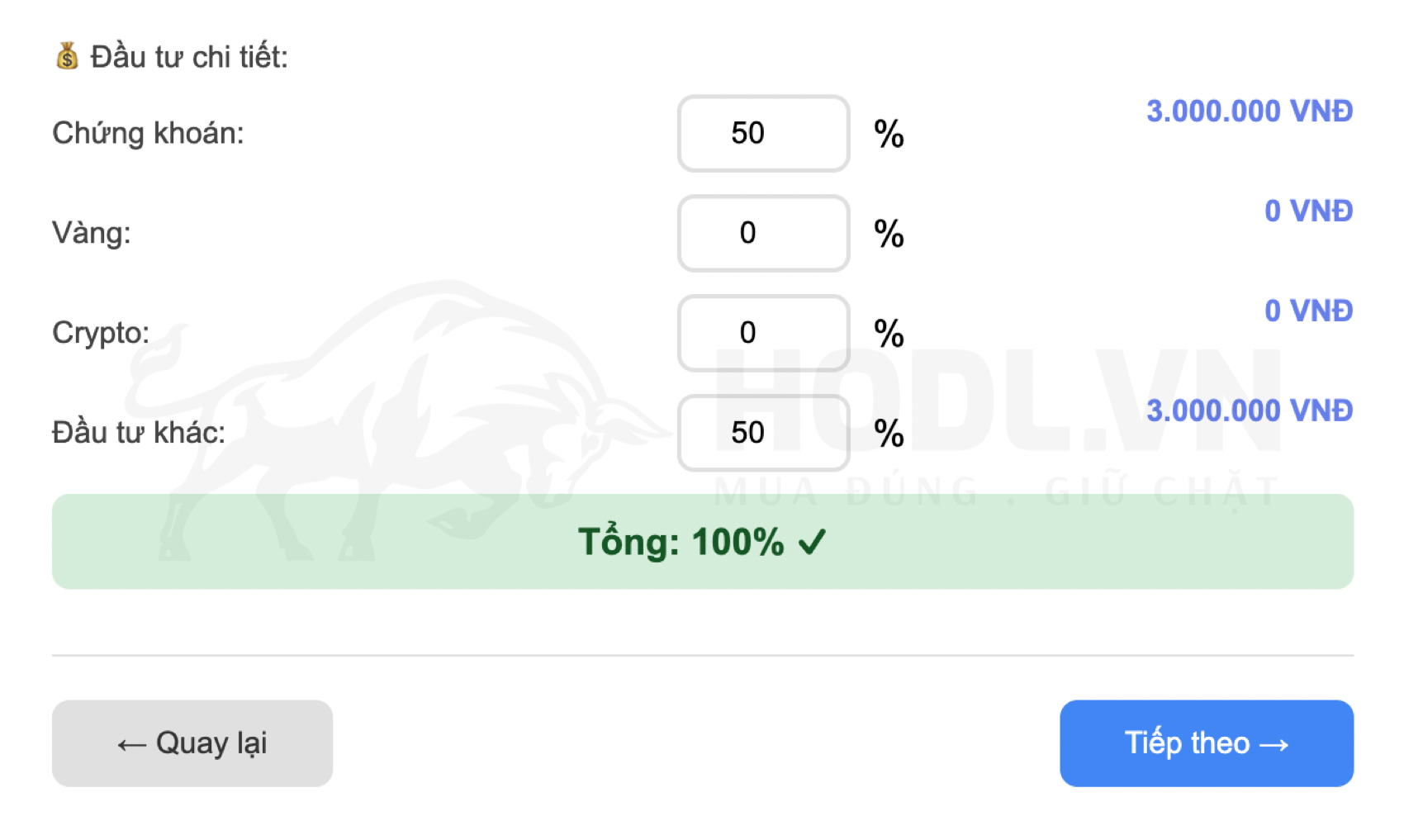Select the Crypto percentage input box

pyautogui.click(x=763, y=333)
